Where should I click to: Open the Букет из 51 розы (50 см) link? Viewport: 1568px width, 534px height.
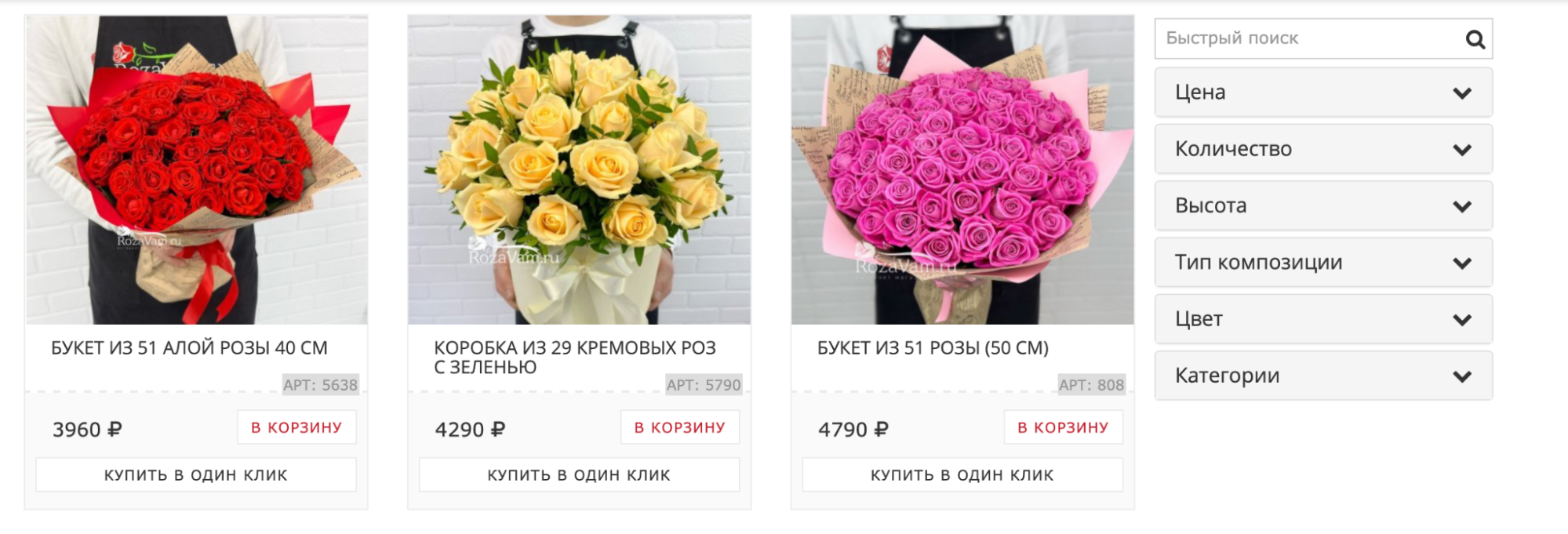click(933, 348)
